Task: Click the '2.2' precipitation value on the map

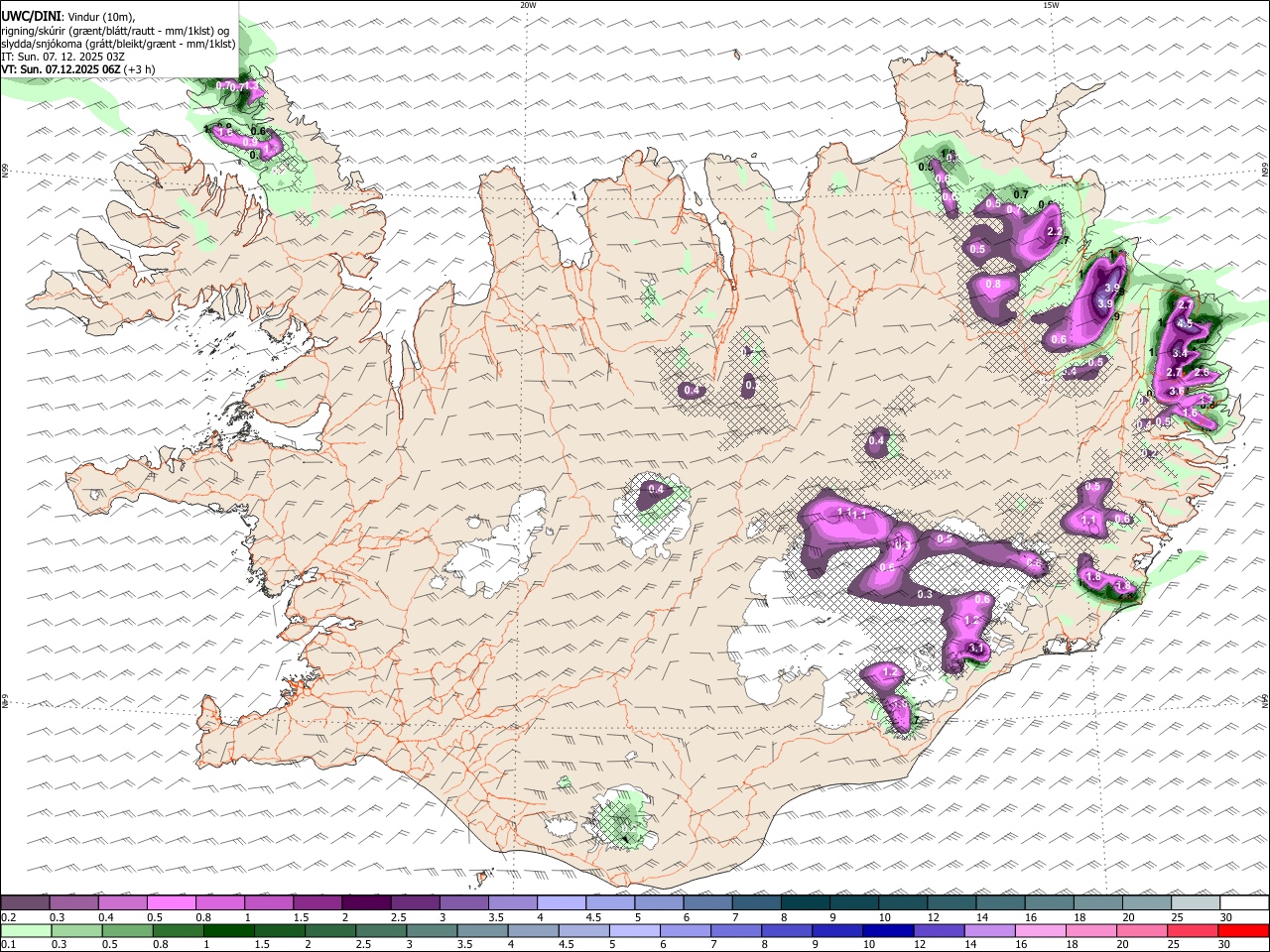Action: [x=1055, y=231]
